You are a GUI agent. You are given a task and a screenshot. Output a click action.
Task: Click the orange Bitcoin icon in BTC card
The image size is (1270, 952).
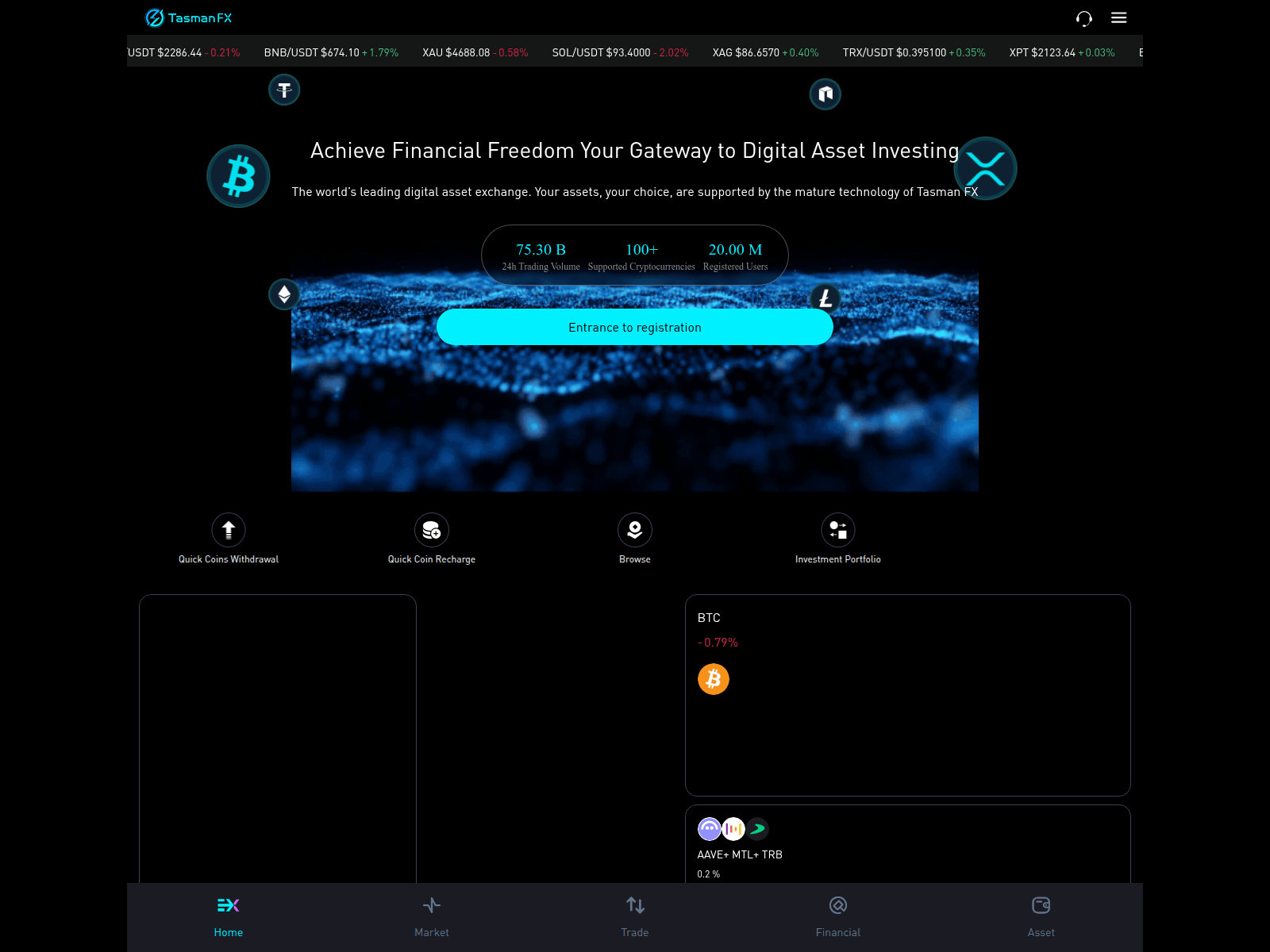714,679
